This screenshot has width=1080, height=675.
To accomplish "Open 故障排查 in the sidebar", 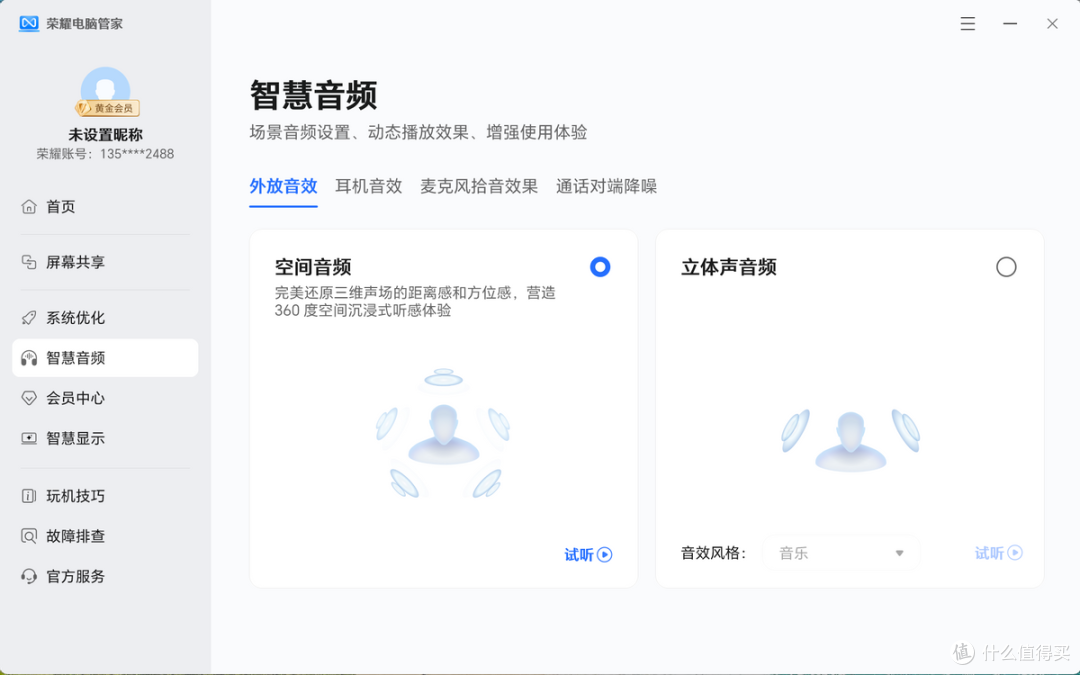I will tap(105, 536).
